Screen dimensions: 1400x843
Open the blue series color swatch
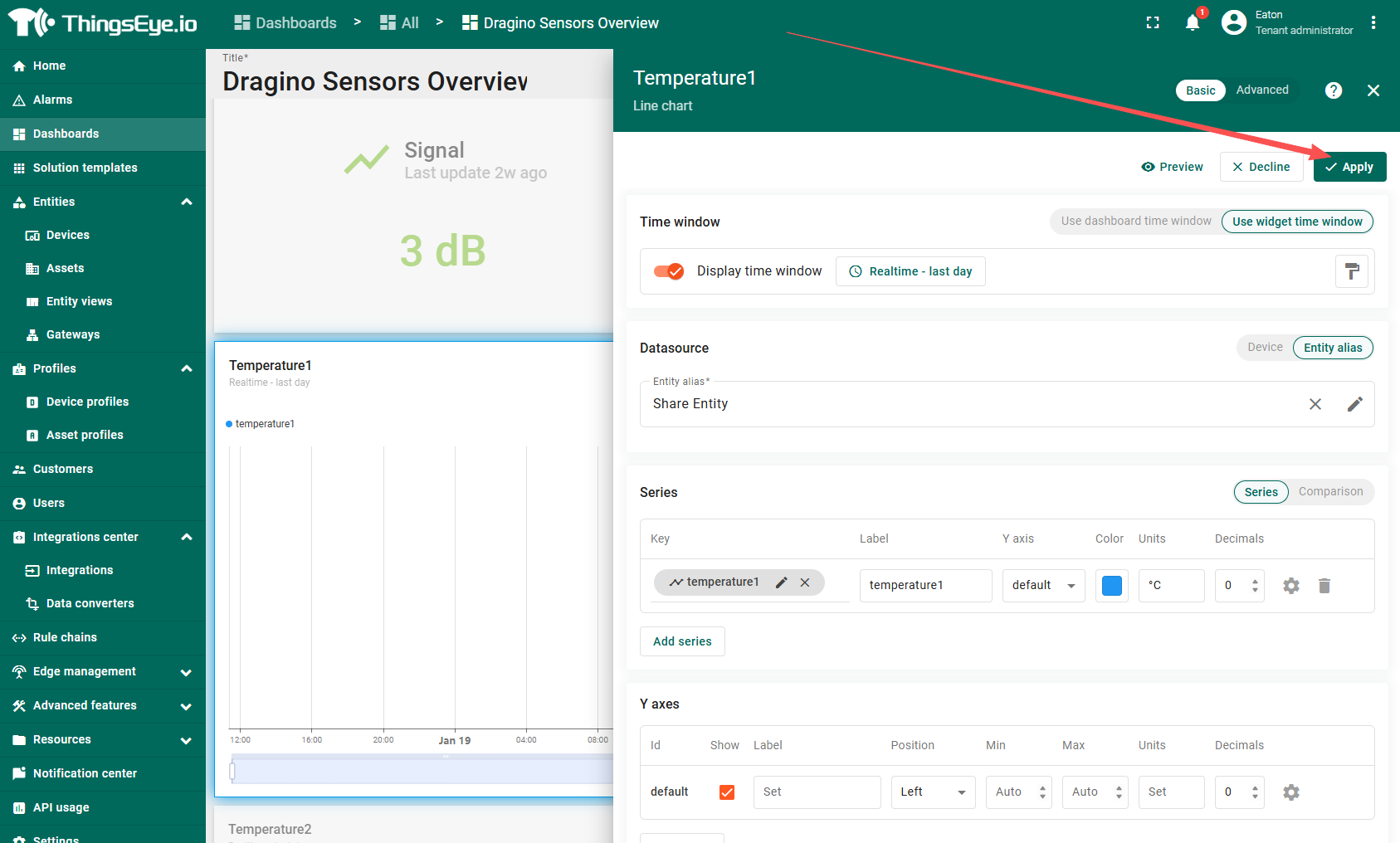click(x=1111, y=586)
